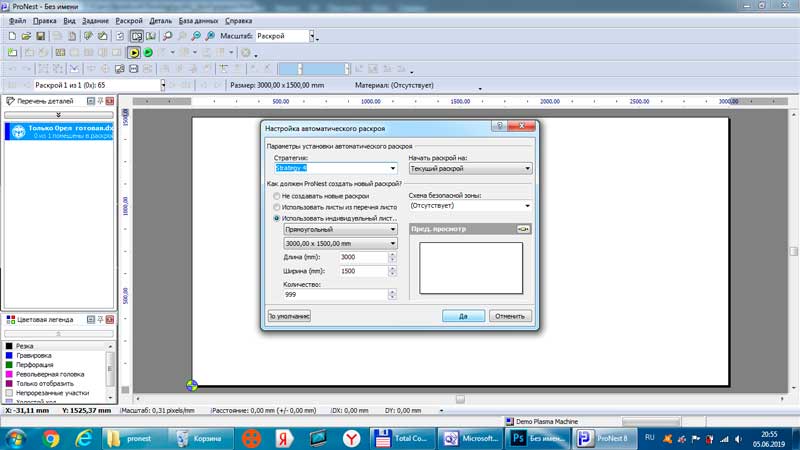Open the Раскрой 1 из 1 dropdown
The width and height of the screenshot is (800, 450).
(x=163, y=85)
